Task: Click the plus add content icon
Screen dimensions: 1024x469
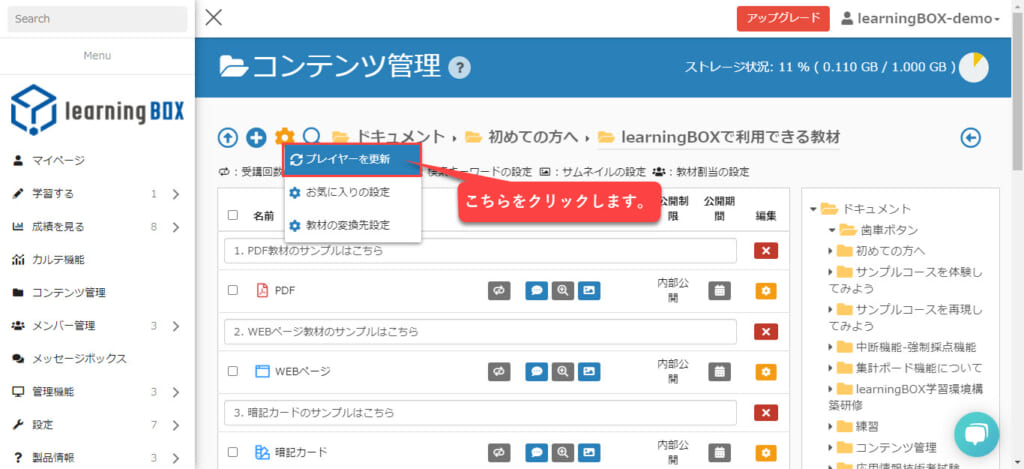Action: coord(256,138)
